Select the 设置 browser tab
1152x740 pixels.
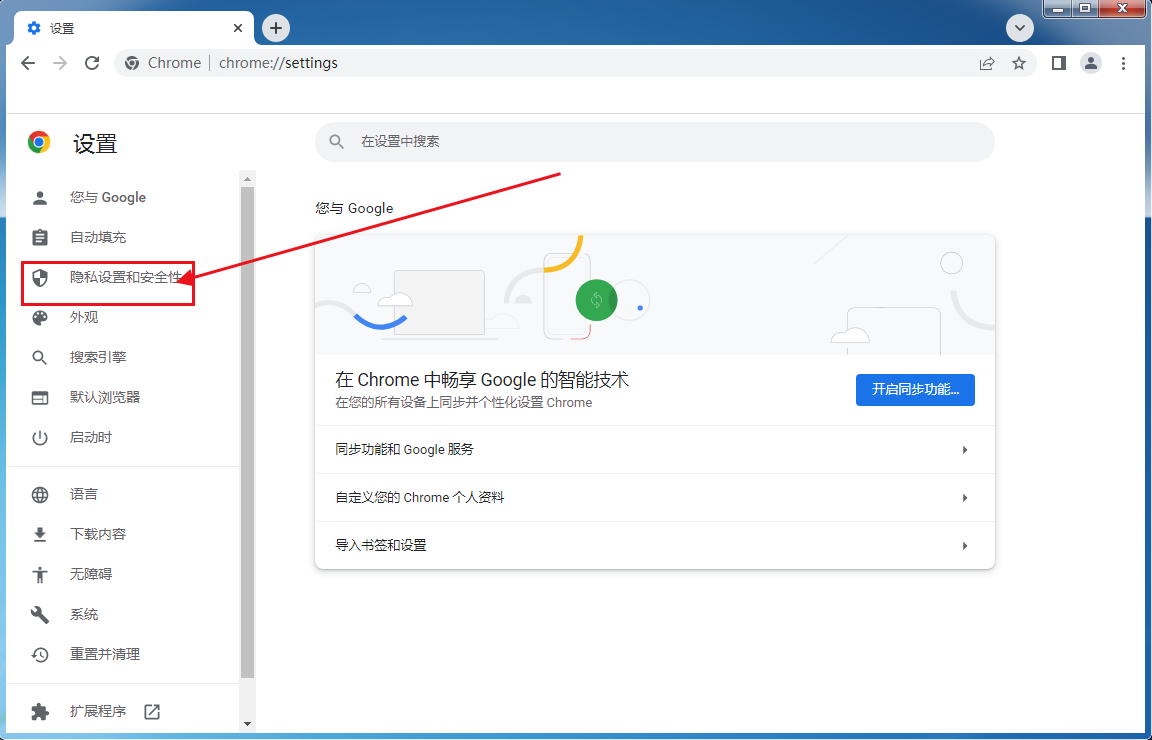[134, 28]
